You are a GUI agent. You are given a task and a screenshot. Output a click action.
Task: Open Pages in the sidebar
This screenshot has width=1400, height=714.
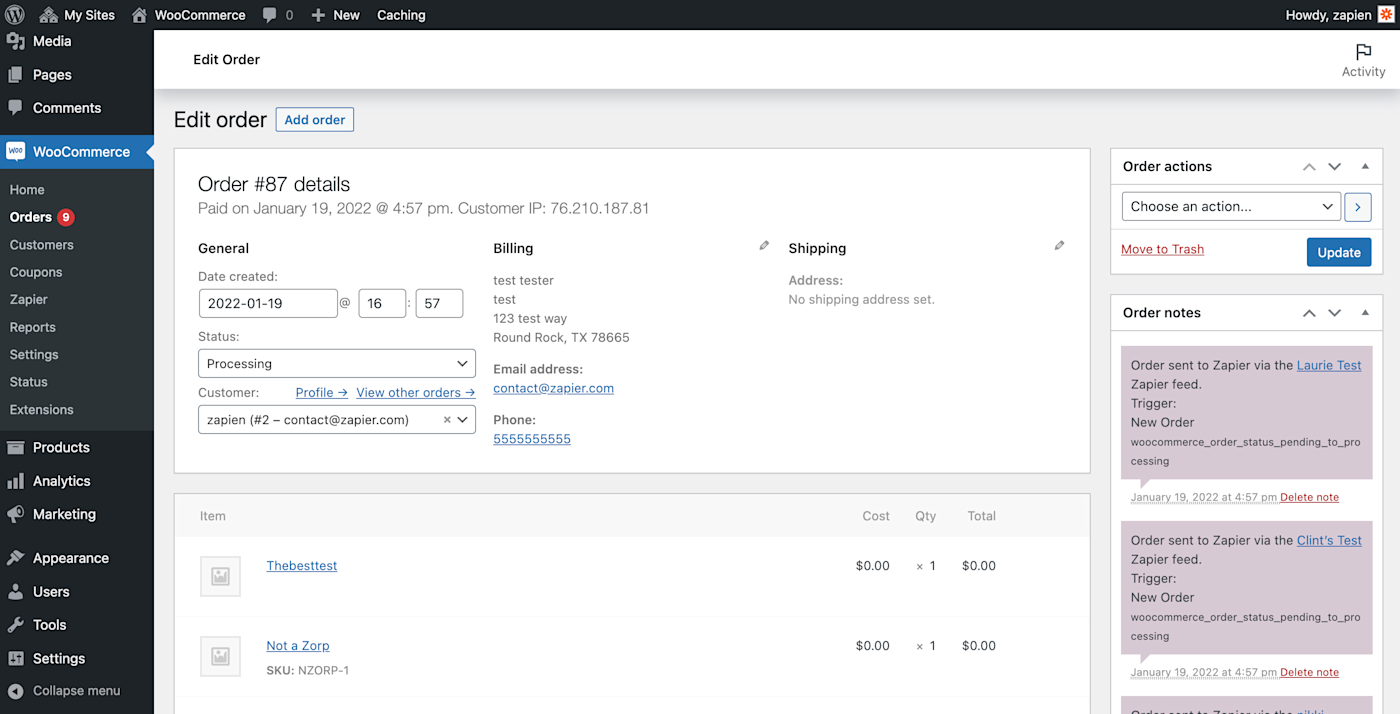click(52, 75)
